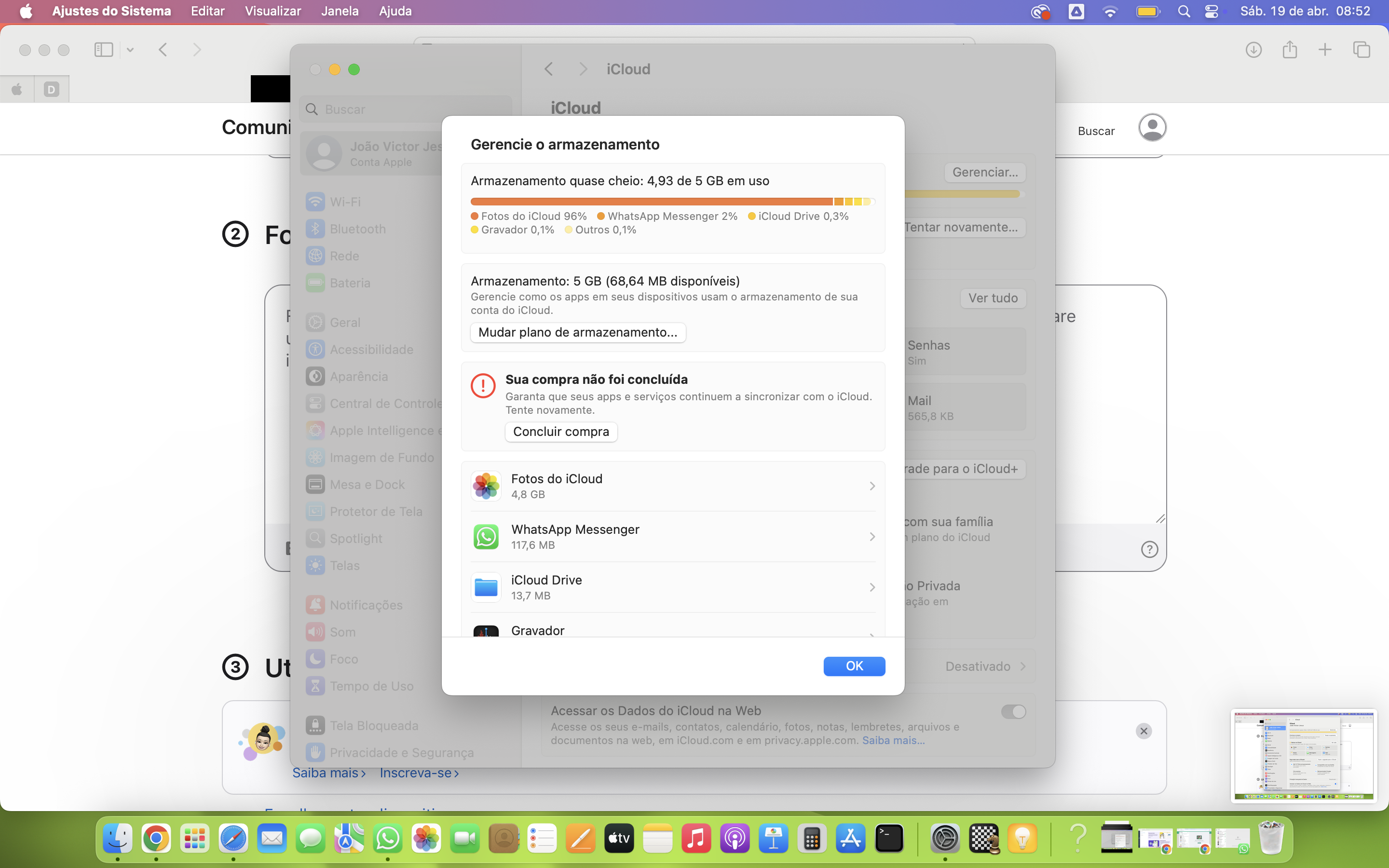This screenshot has width=1389, height=868.
Task: Open the Safari sidebar dropdown arrow
Action: click(x=130, y=50)
